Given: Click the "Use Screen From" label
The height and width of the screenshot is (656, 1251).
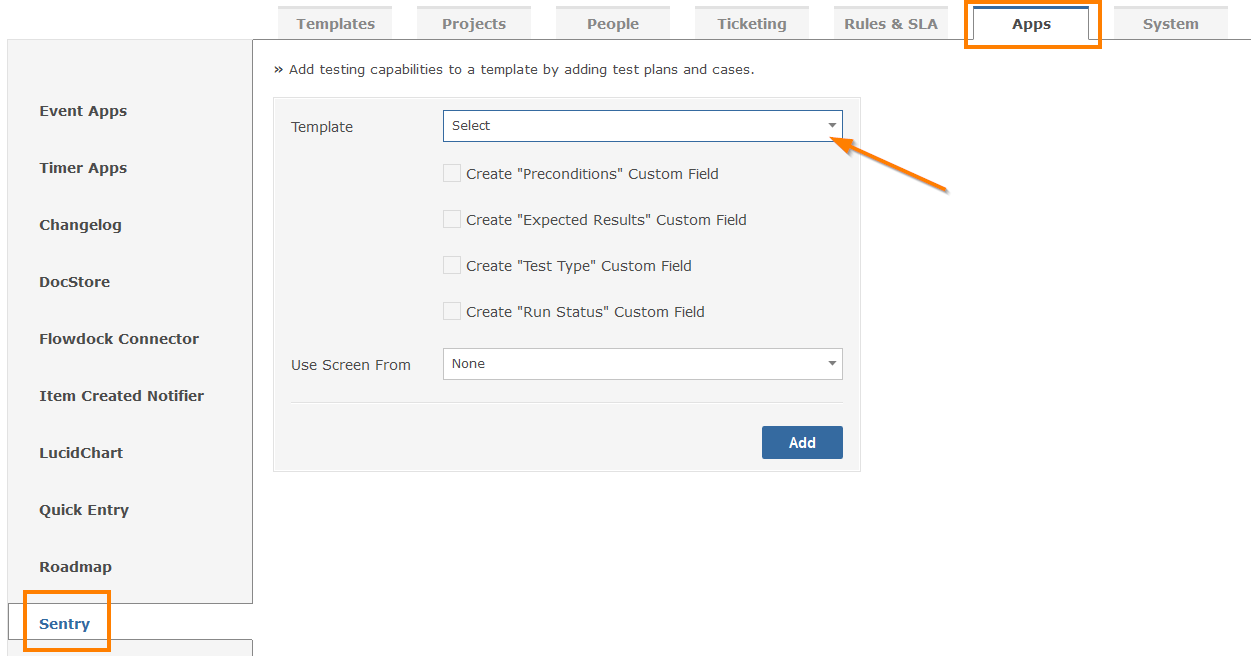Looking at the screenshot, I should pyautogui.click(x=351, y=365).
